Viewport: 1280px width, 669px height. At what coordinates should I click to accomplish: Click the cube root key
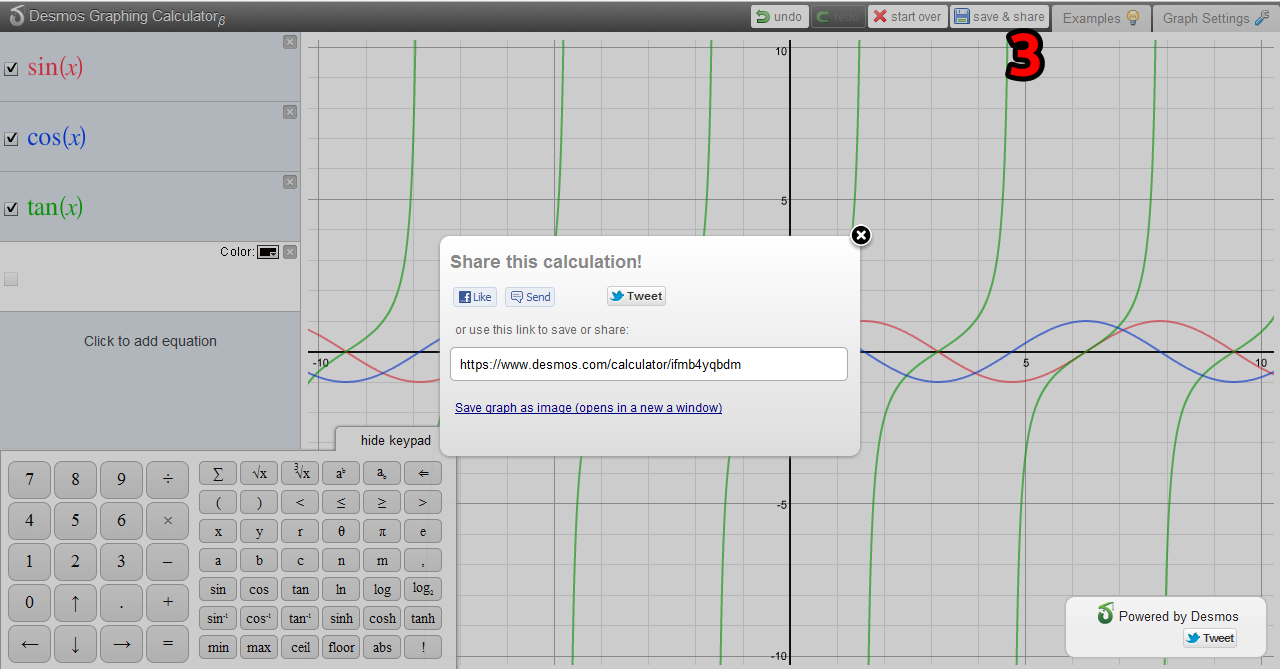click(x=300, y=473)
